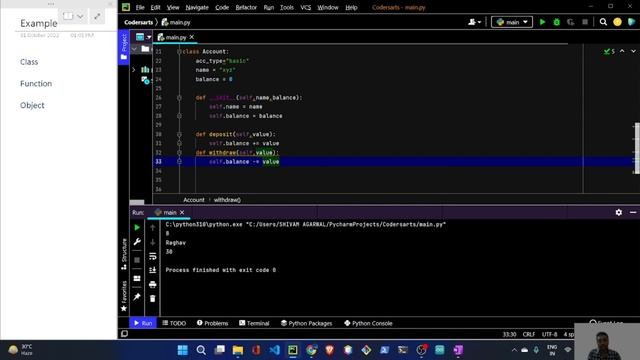Click scroll to end icon in Run console
Viewport: 640px width, 360px height.
point(153,270)
